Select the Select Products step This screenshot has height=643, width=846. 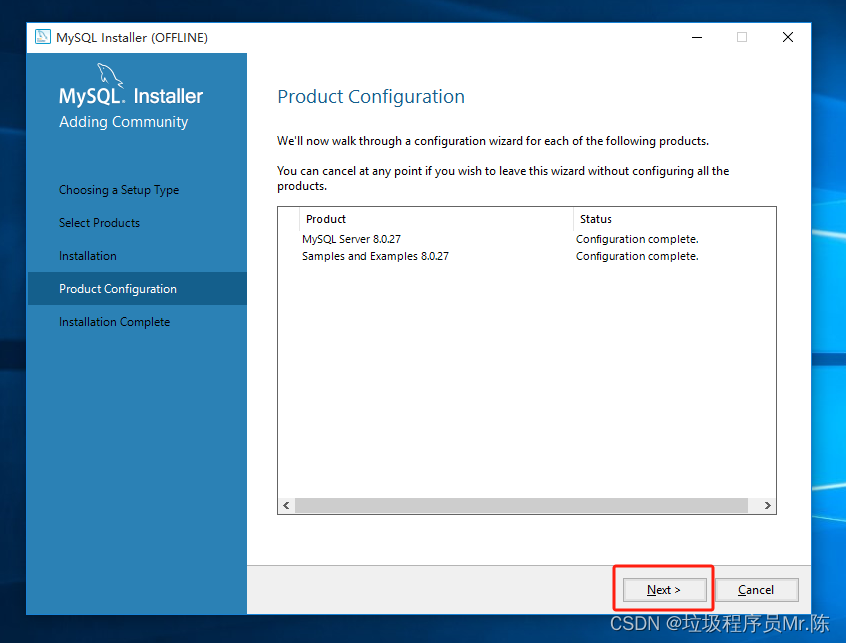99,223
